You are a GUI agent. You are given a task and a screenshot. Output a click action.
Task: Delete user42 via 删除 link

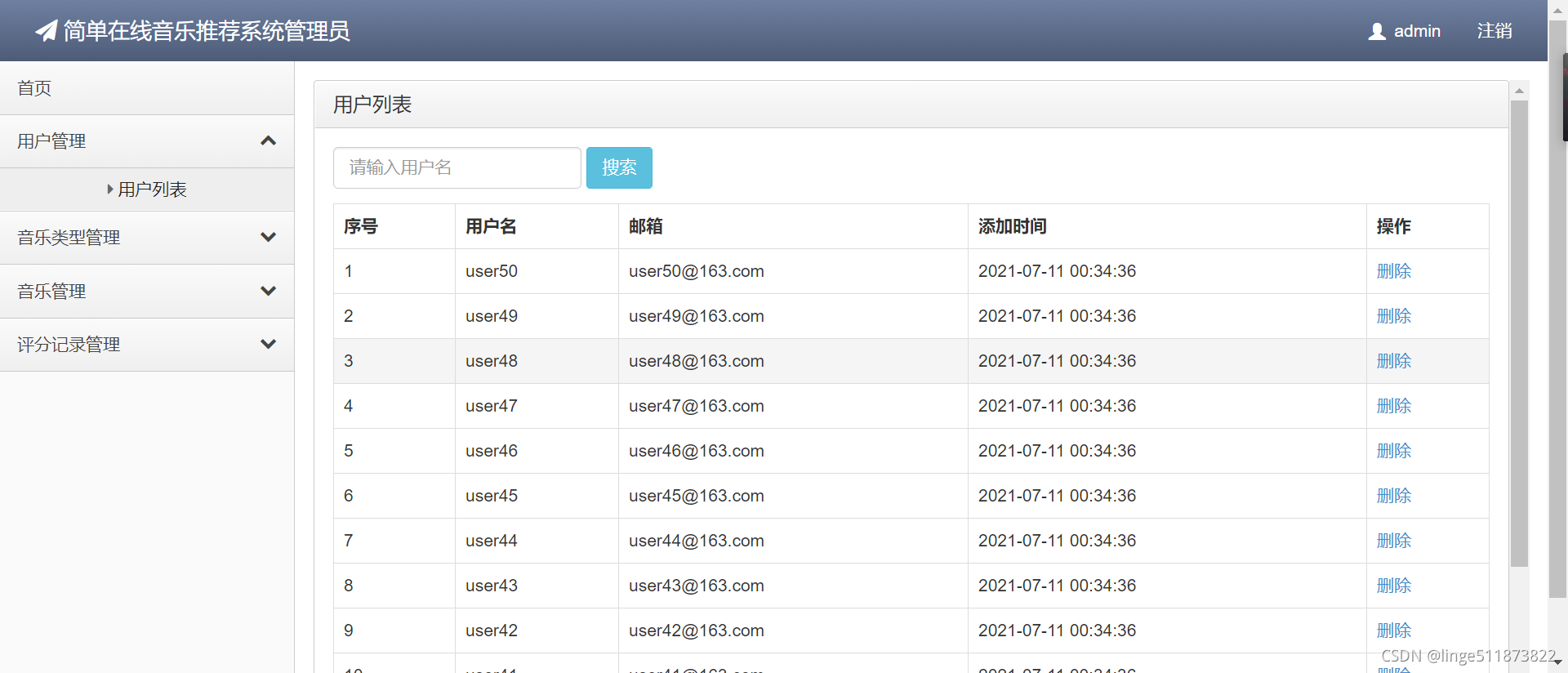coord(1394,631)
